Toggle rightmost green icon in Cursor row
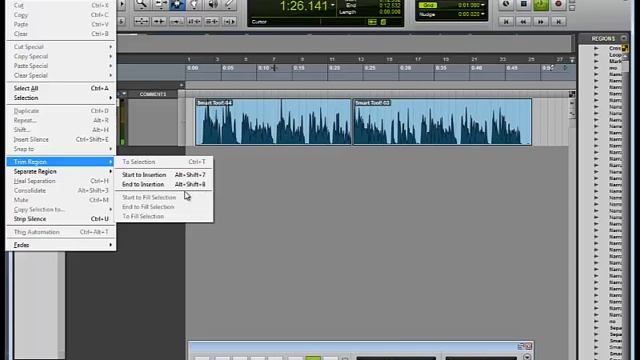The image size is (640, 360). [383, 22]
